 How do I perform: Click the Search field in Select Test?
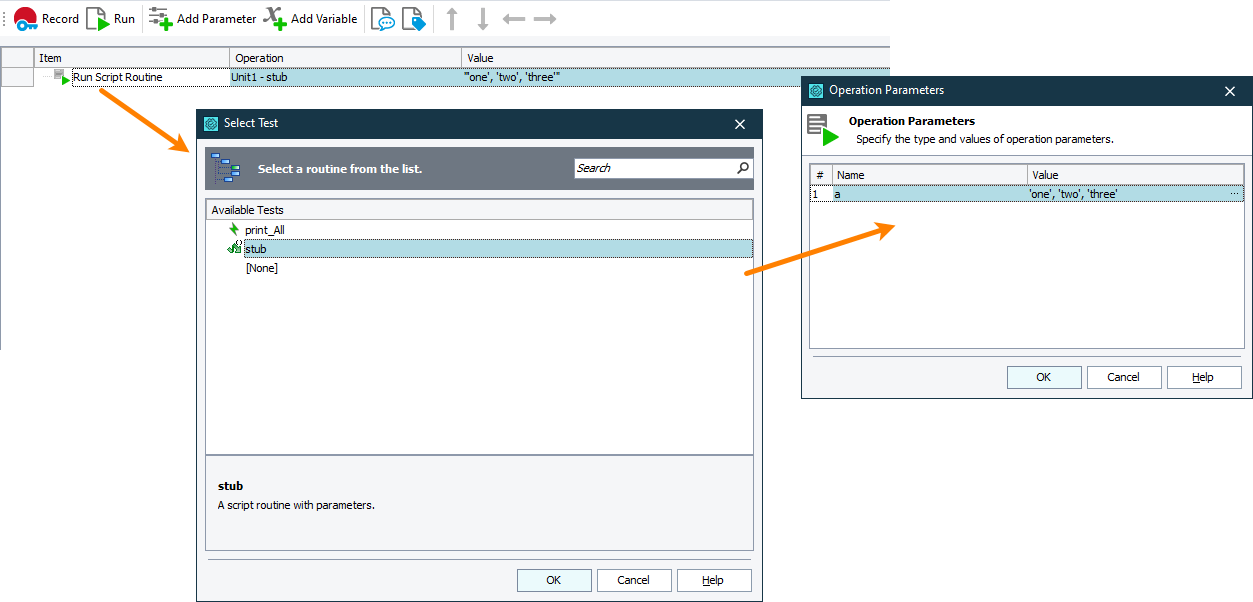[656, 168]
